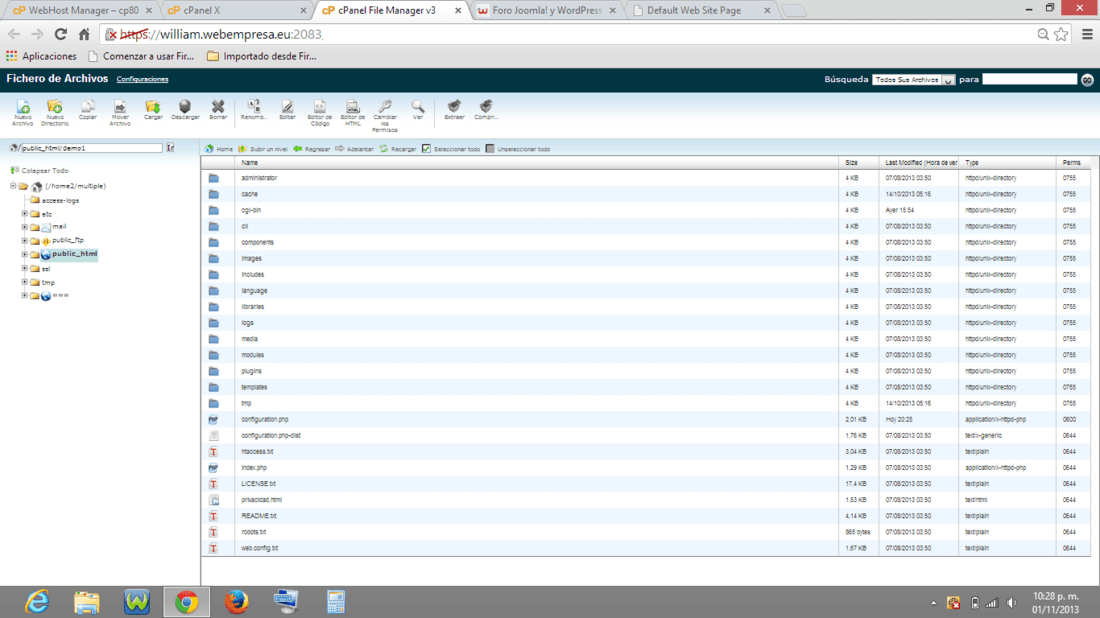
Task: Select public_html in folder tree
Action: click(74, 254)
